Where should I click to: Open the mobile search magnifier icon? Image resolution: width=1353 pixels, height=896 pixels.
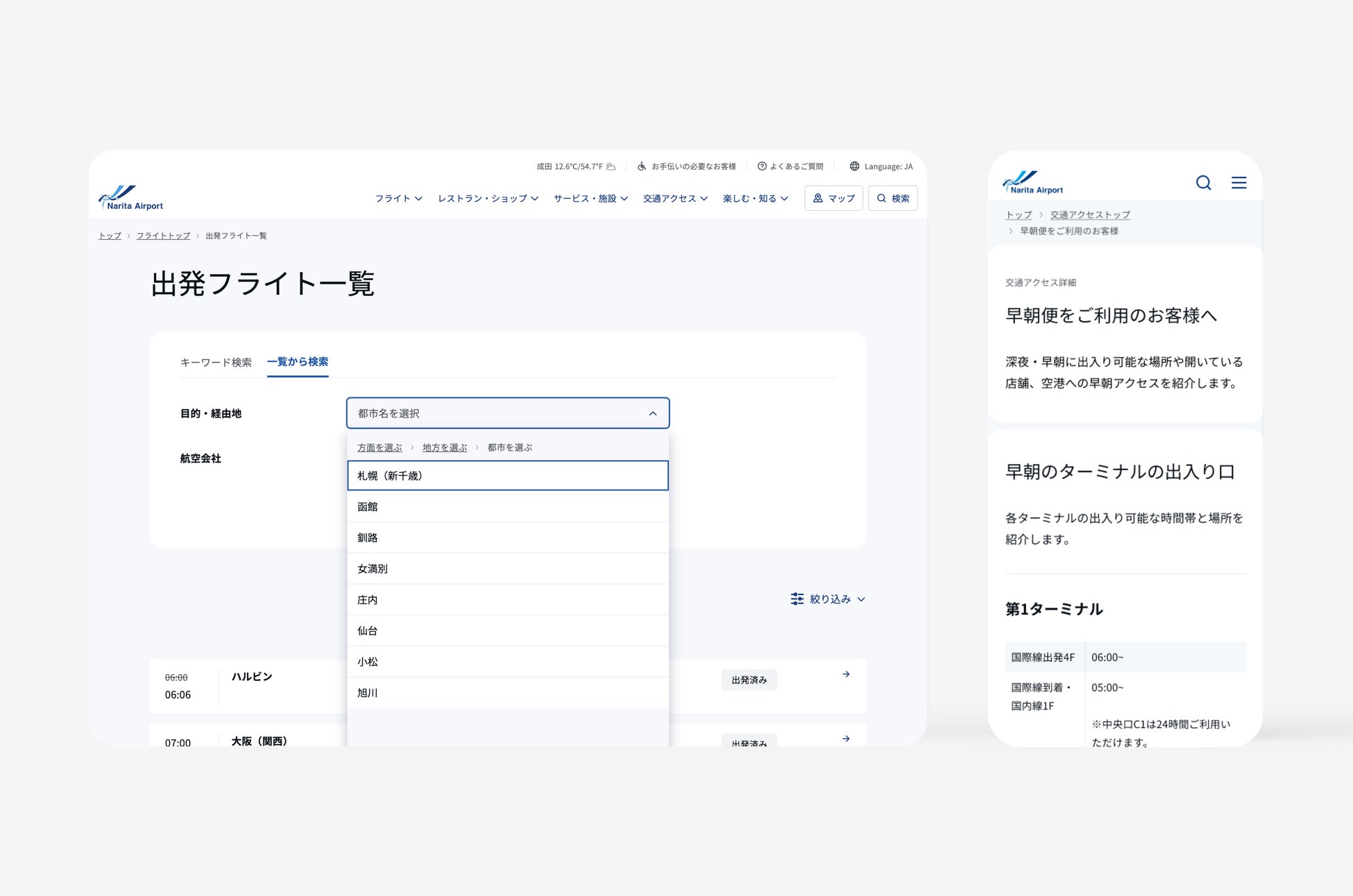click(1203, 182)
